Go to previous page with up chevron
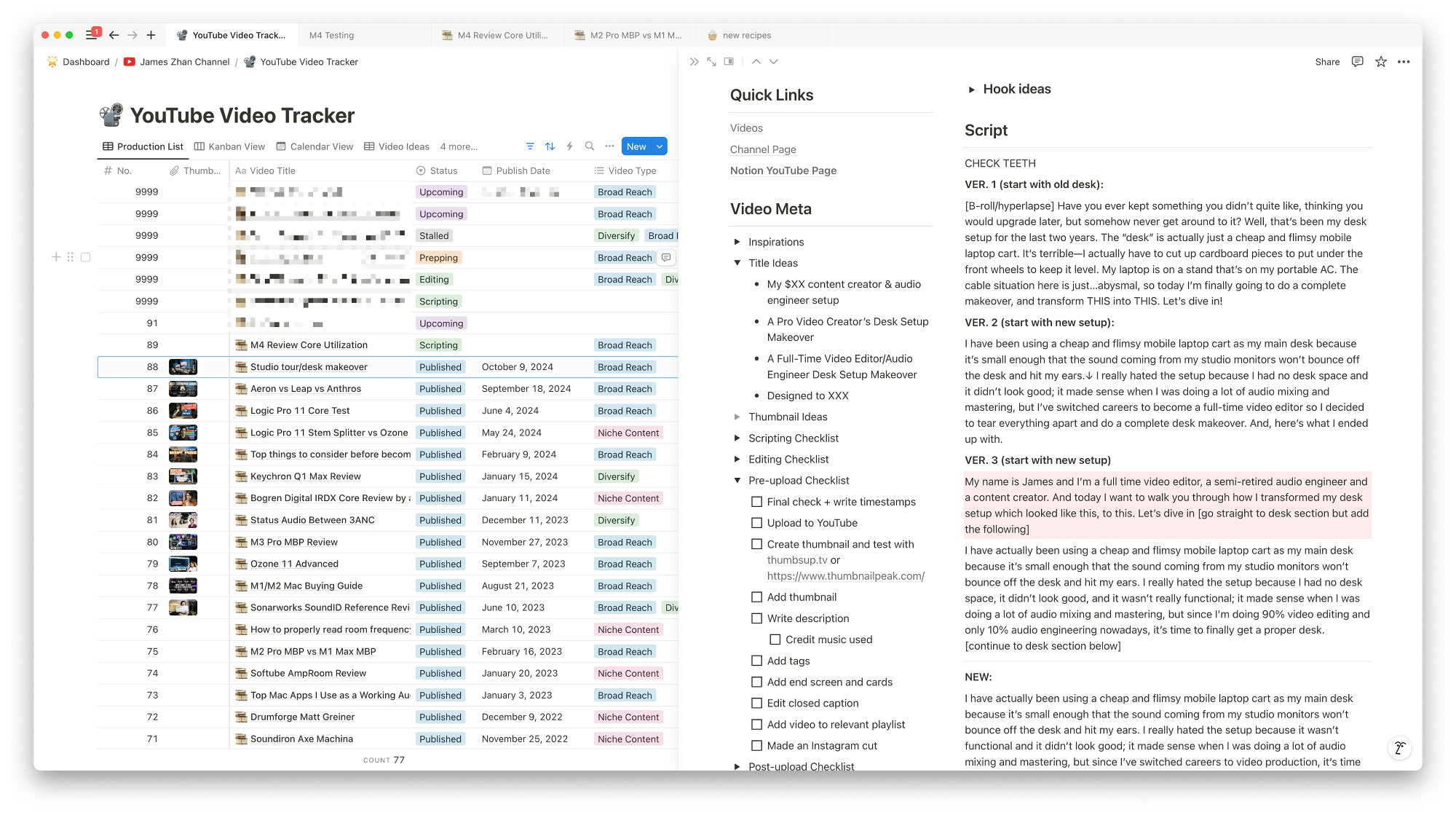This screenshot has height=815, width=1456. [756, 62]
